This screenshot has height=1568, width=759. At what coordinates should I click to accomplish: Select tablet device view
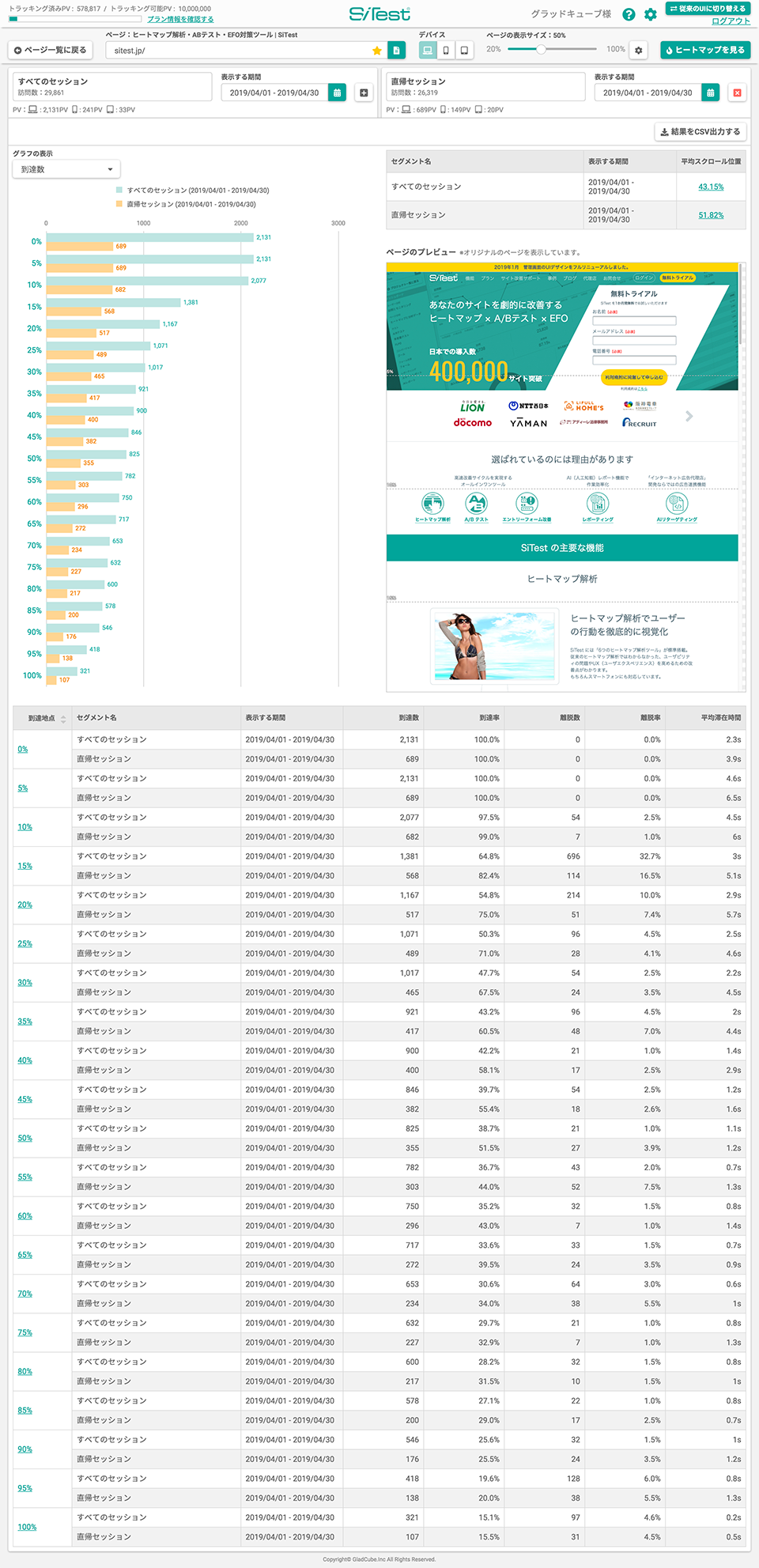[x=464, y=50]
